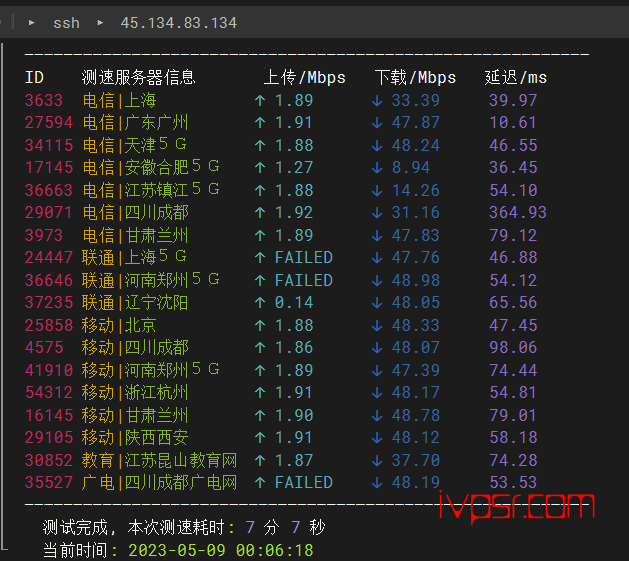Click upload value 0.14
The height and width of the screenshot is (561, 629).
[294, 302]
